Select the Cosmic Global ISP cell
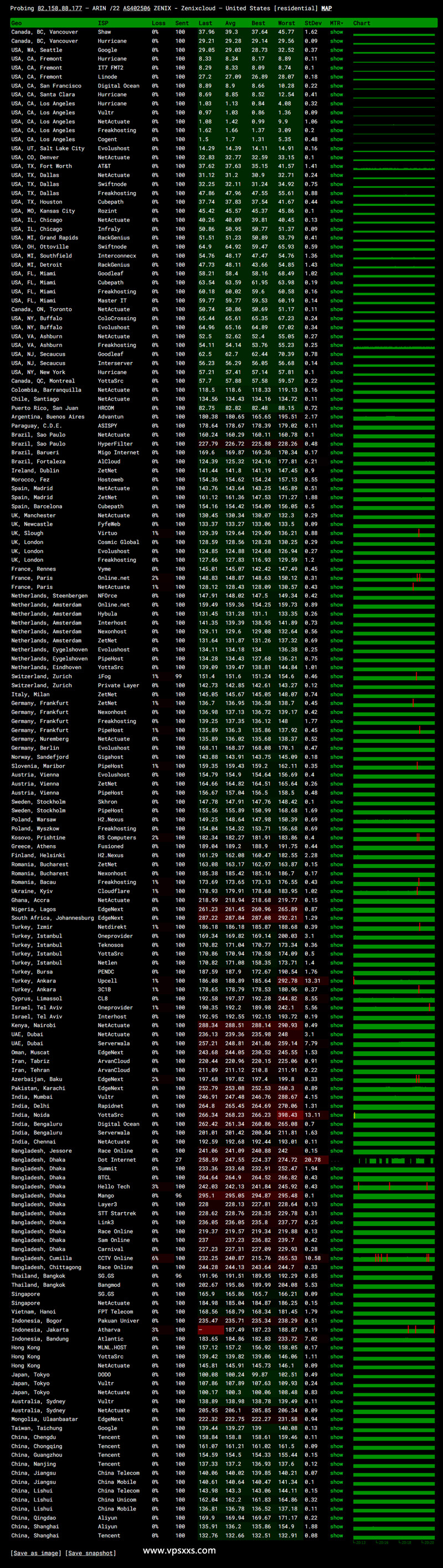443x1568 pixels. (118, 542)
